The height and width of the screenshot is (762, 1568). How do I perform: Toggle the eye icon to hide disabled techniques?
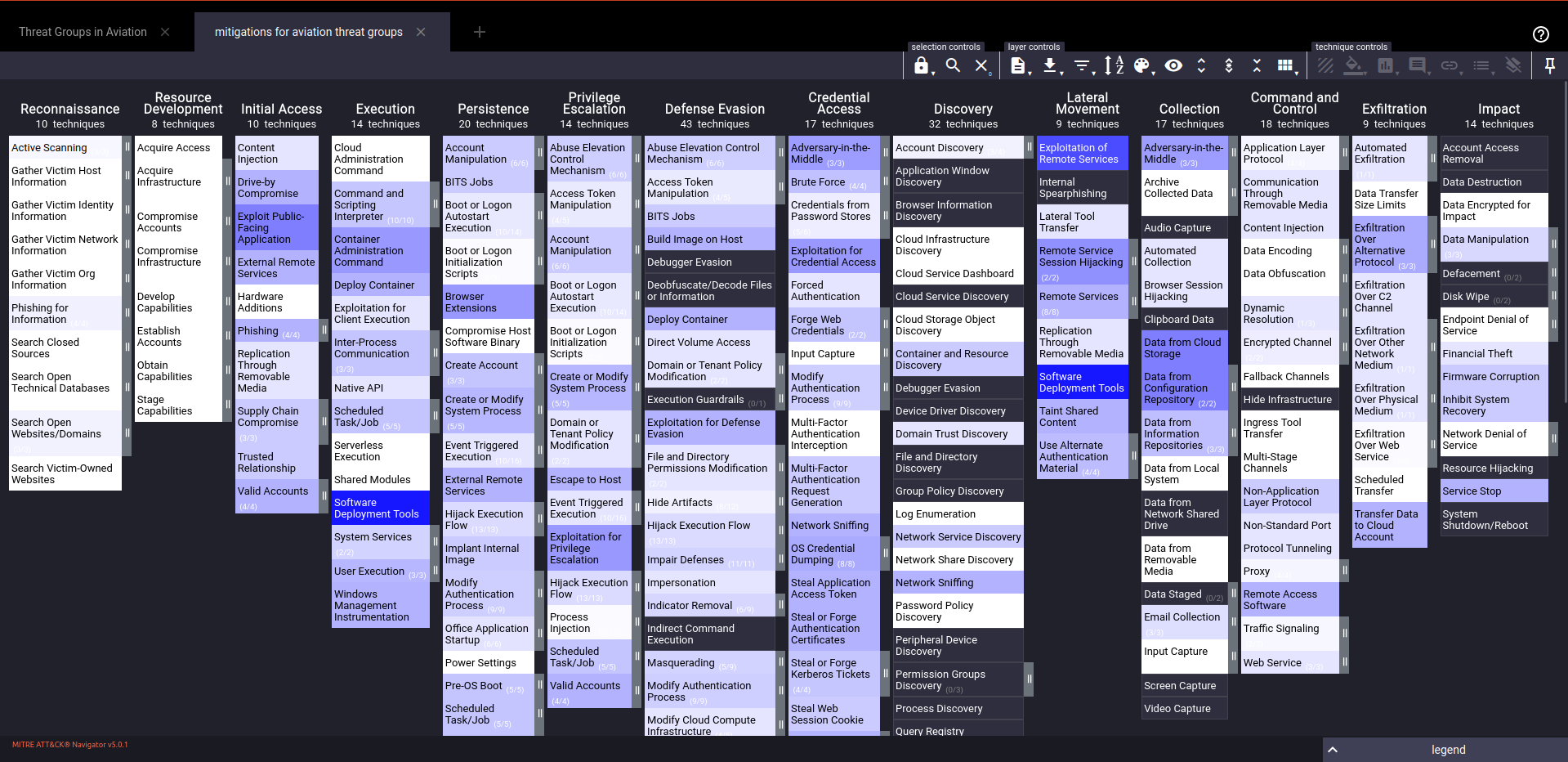coord(1173,65)
